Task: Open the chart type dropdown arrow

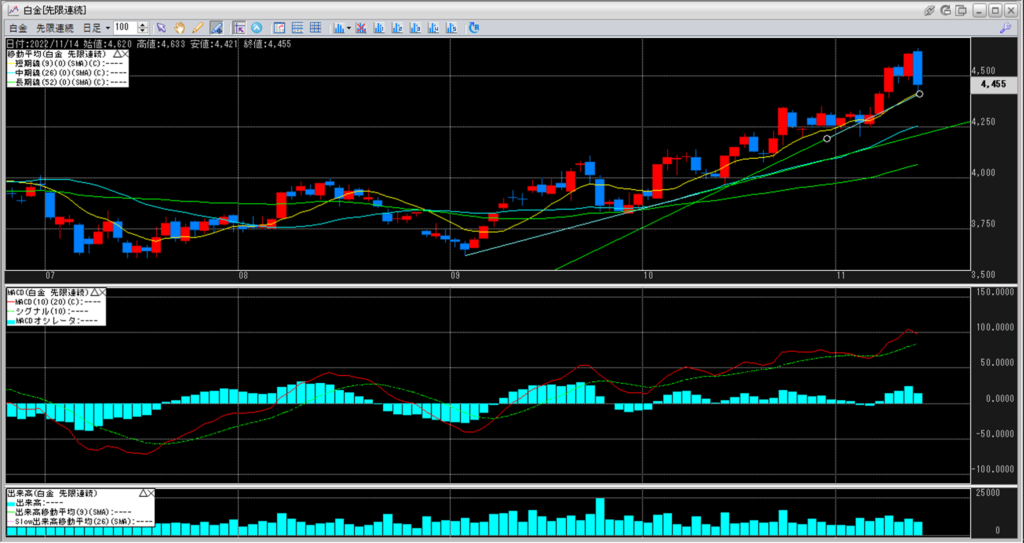Action: (x=348, y=27)
